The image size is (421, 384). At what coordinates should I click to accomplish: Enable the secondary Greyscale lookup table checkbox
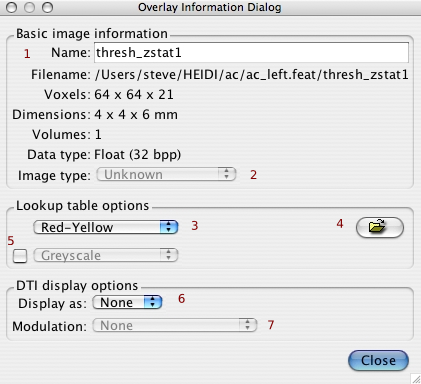point(20,256)
